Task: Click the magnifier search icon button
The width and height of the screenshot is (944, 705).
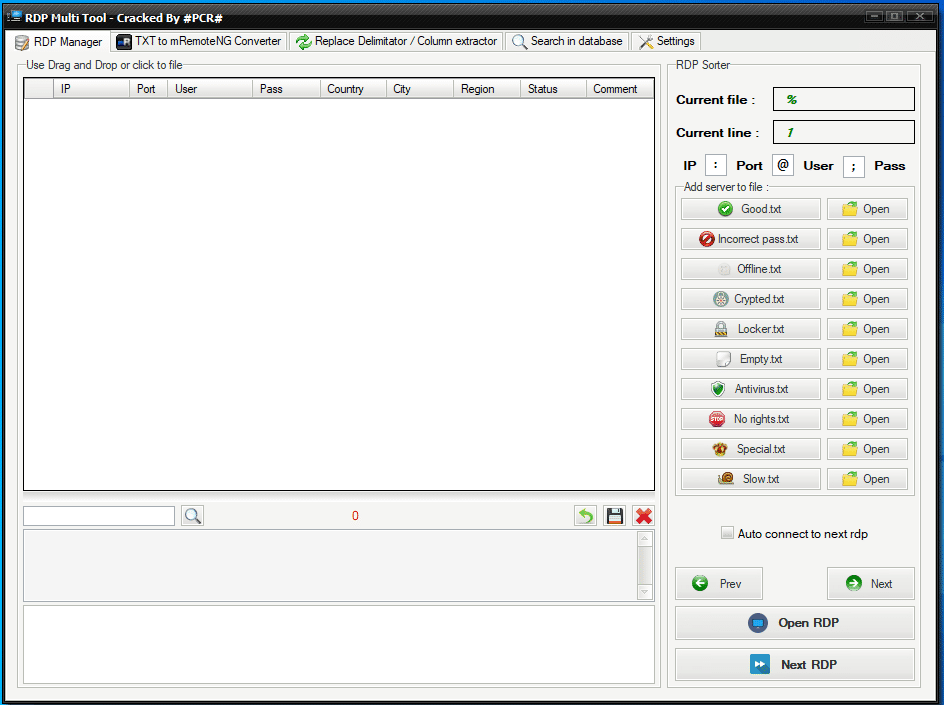Action: pyautogui.click(x=192, y=516)
